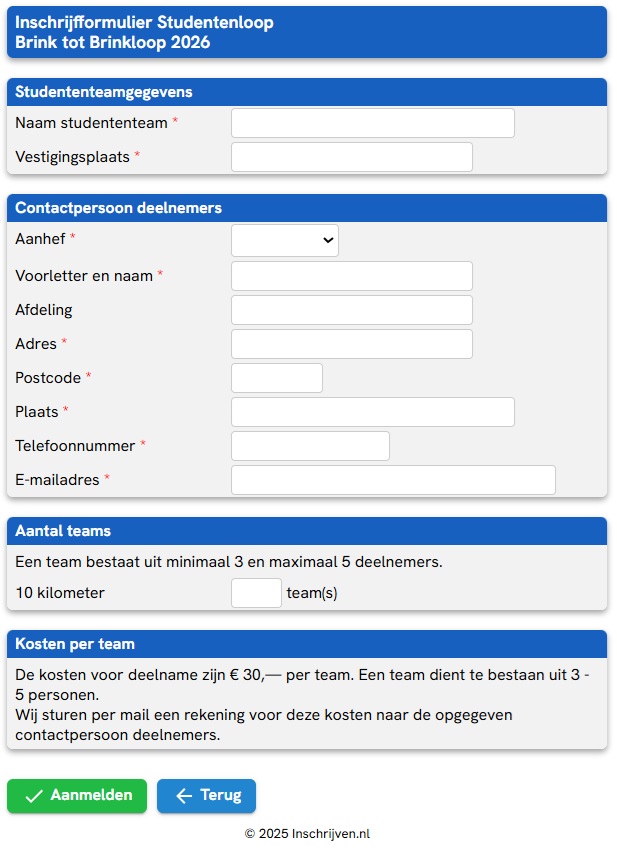This screenshot has height=853, width=617.
Task: Select the Voorletter en naam field
Action: click(x=351, y=276)
